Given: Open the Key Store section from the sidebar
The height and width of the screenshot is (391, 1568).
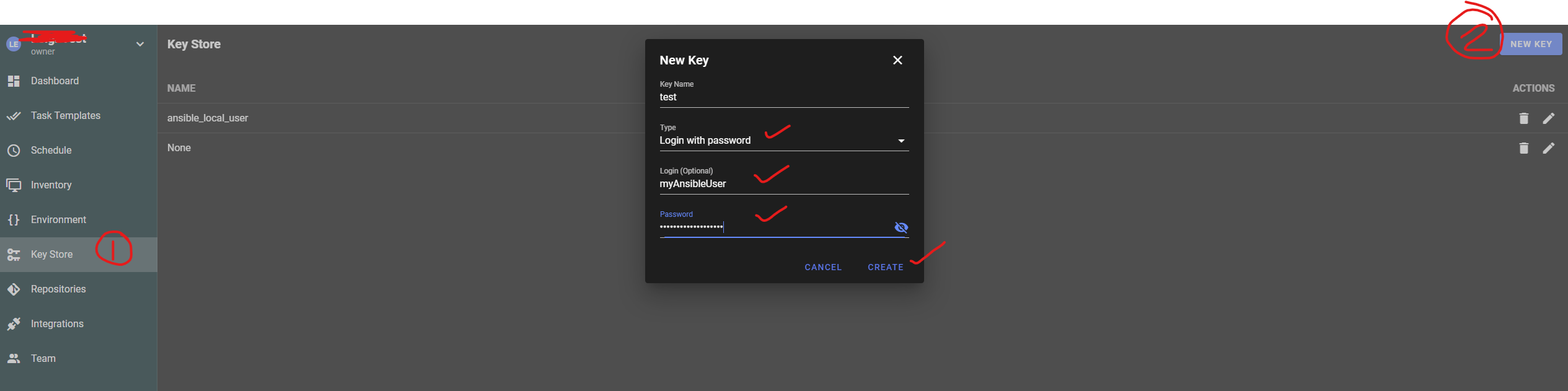Looking at the screenshot, I should click(51, 254).
